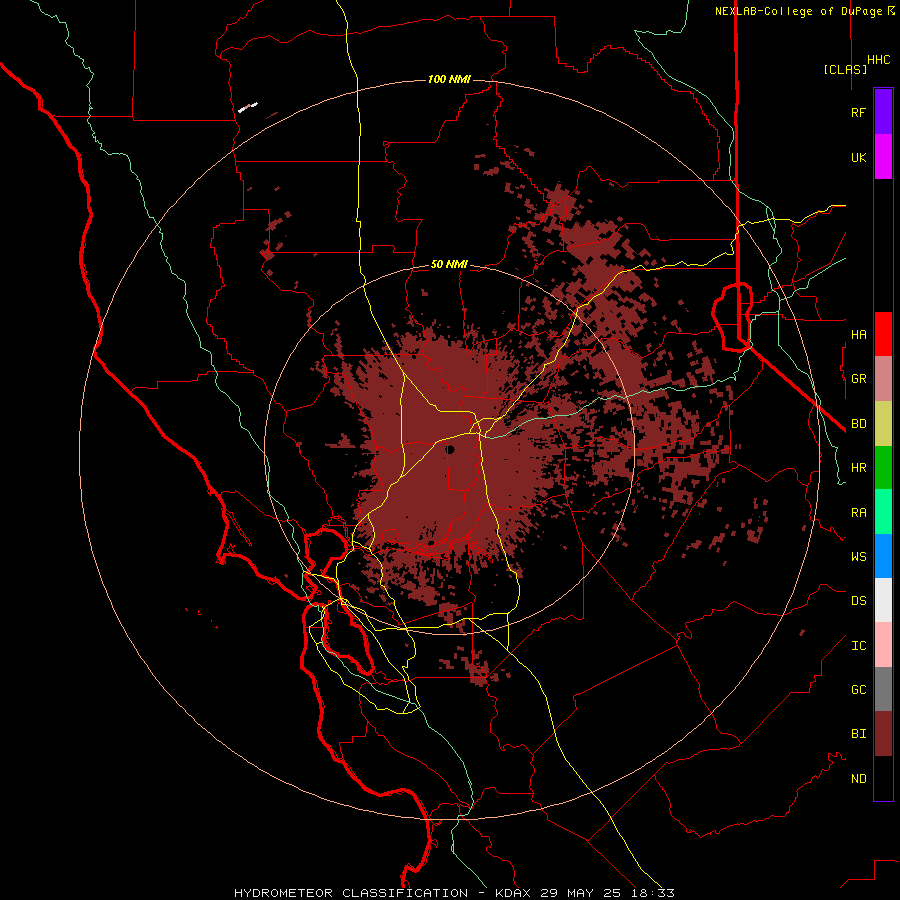Viewport: 900px width, 900px height.
Task: Click the HR green legend swatch
Action: pos(883,468)
